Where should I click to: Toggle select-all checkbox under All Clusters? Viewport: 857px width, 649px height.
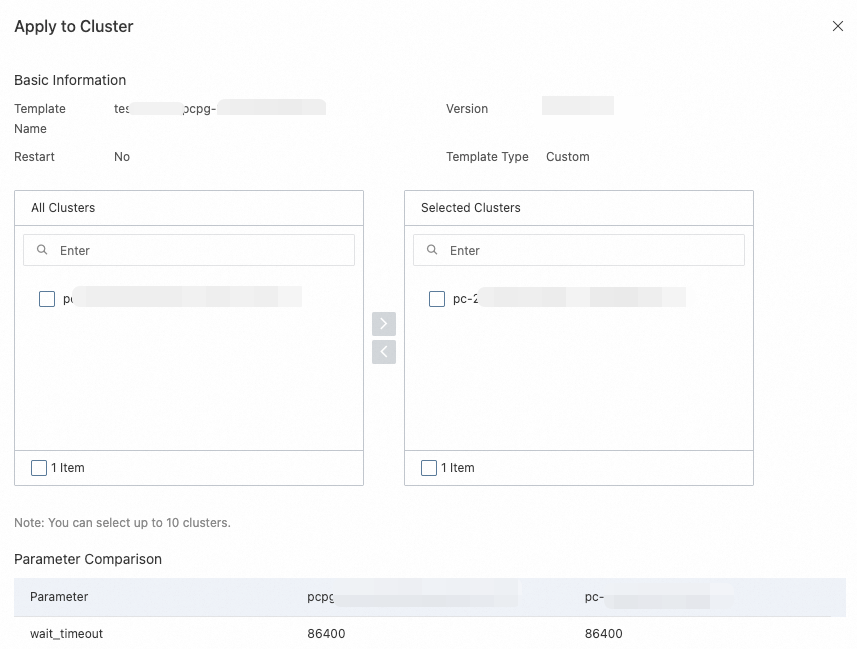click(39, 468)
